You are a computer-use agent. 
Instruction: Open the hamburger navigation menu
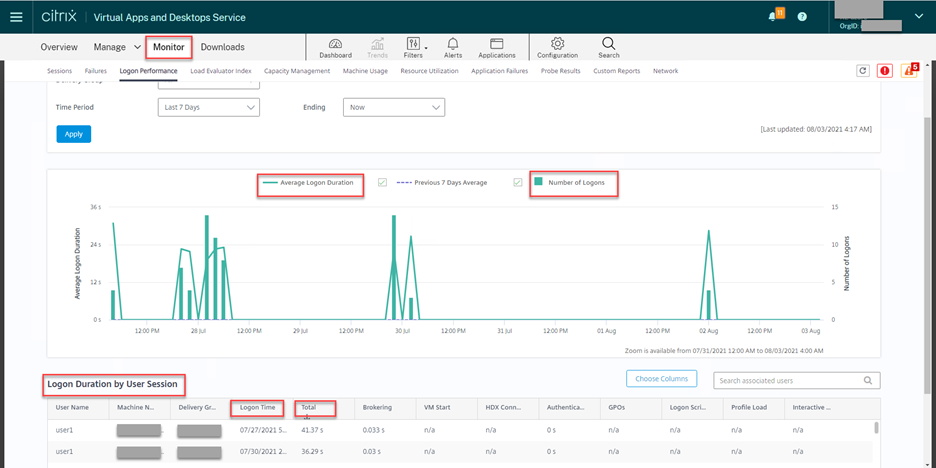[x=16, y=17]
